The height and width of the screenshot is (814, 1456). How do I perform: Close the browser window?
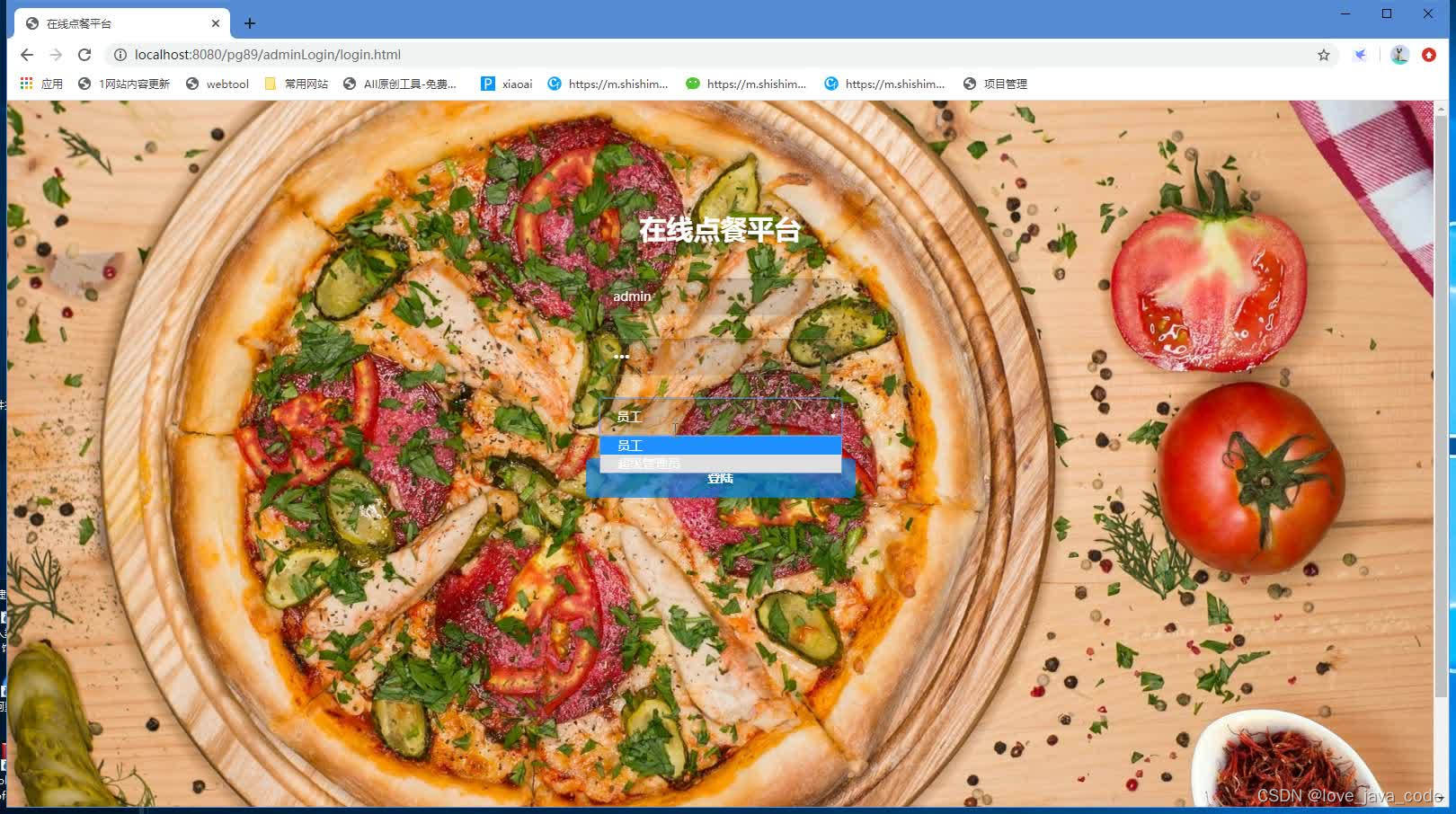pos(1428,13)
